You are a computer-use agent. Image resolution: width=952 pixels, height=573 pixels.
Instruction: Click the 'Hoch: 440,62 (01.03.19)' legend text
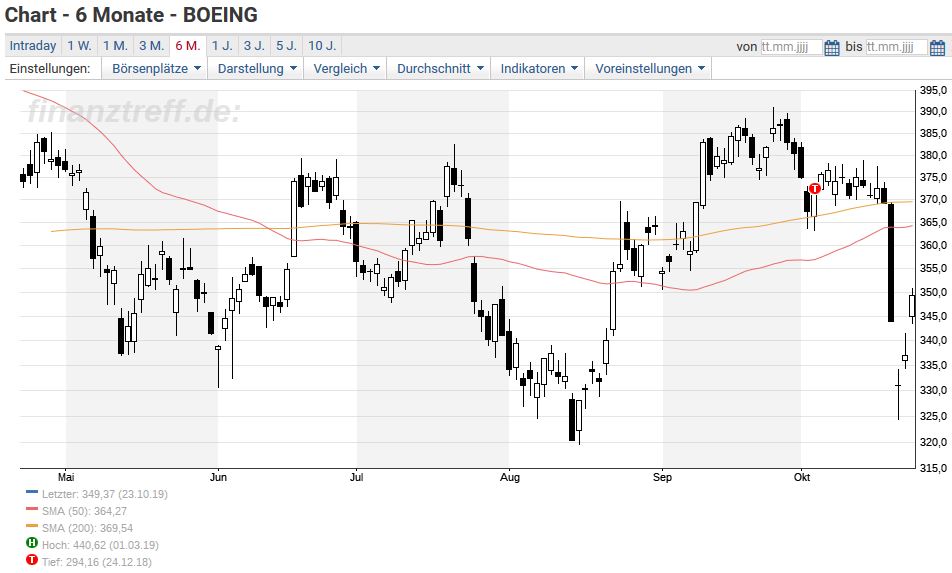(100, 545)
